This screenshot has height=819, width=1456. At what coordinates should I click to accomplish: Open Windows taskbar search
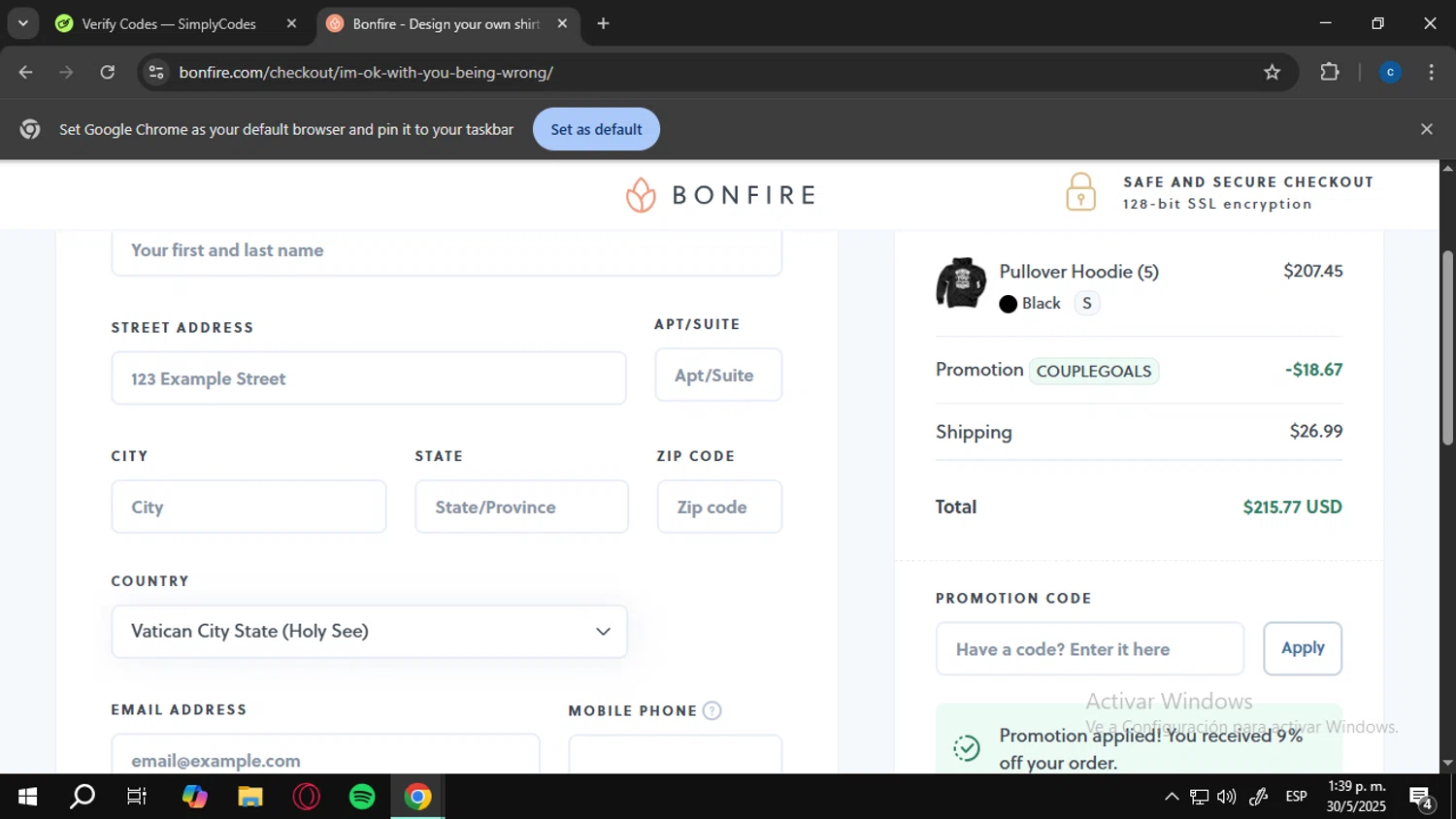(83, 797)
